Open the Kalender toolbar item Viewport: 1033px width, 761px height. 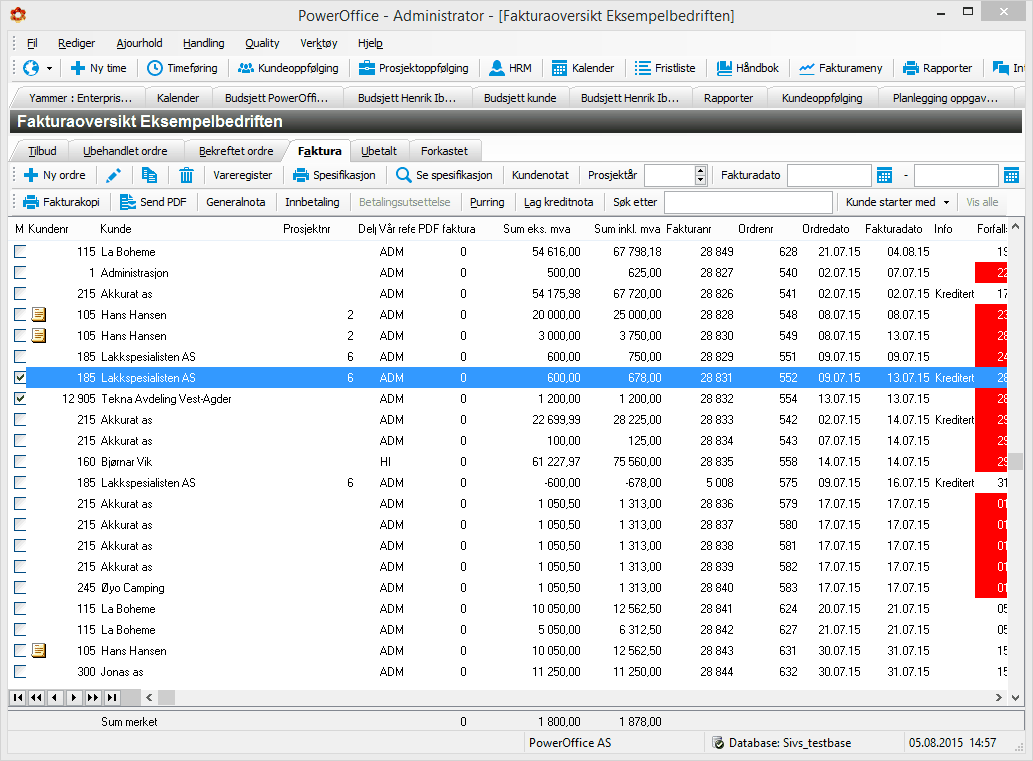(582, 68)
